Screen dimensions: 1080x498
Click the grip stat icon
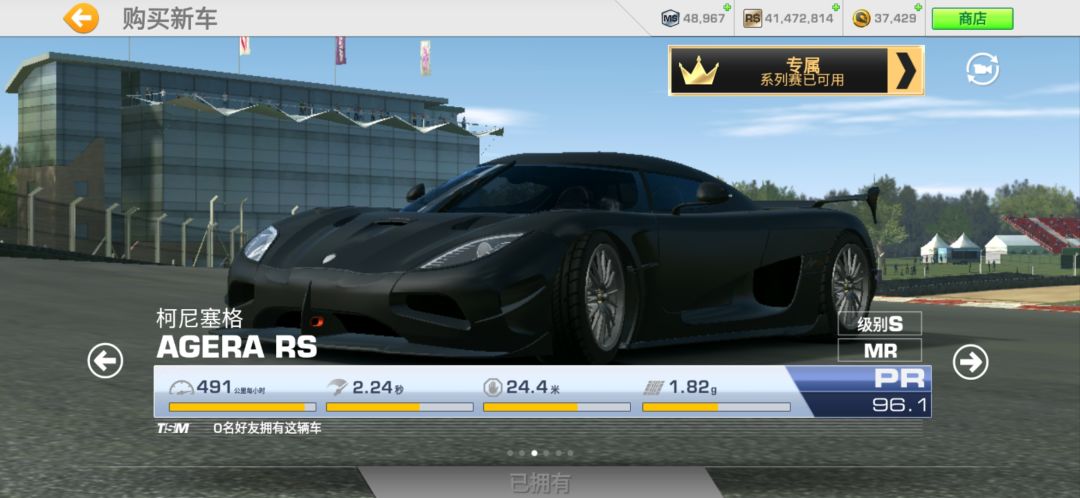tap(653, 388)
